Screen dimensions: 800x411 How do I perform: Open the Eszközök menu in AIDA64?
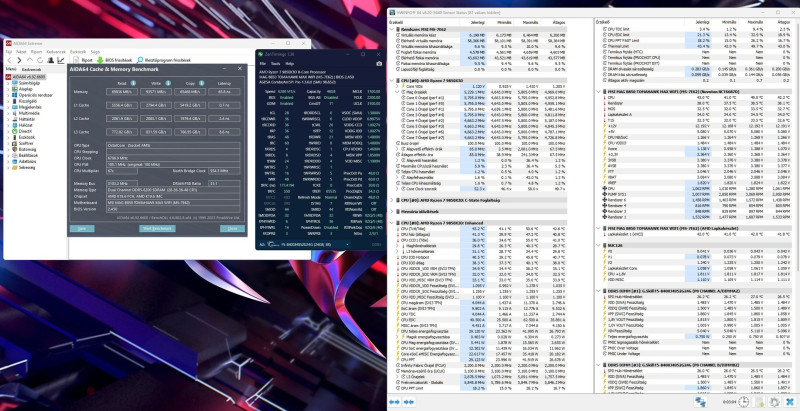(78, 52)
